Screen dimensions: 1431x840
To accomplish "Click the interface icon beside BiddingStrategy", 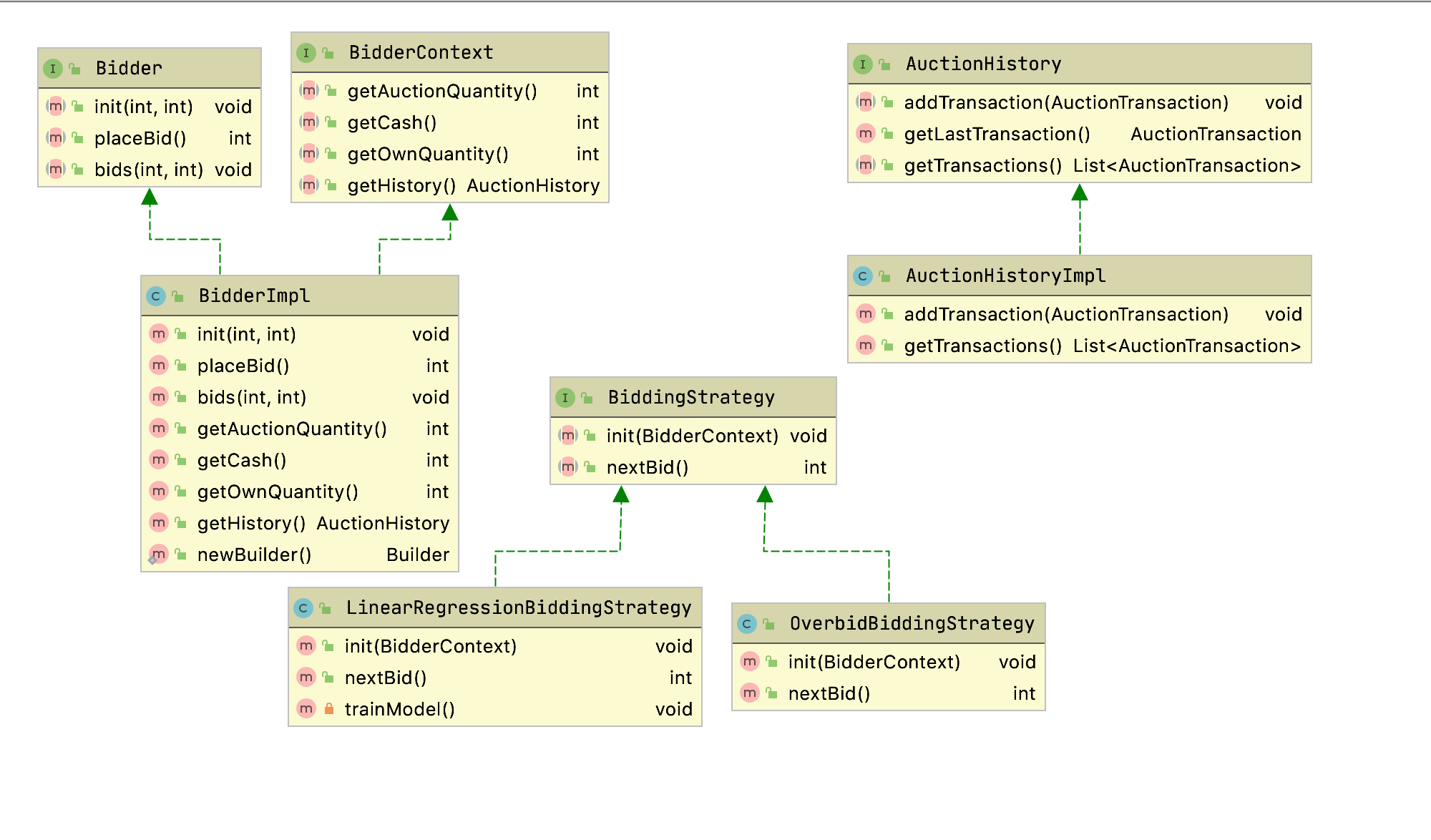I will coord(565,398).
